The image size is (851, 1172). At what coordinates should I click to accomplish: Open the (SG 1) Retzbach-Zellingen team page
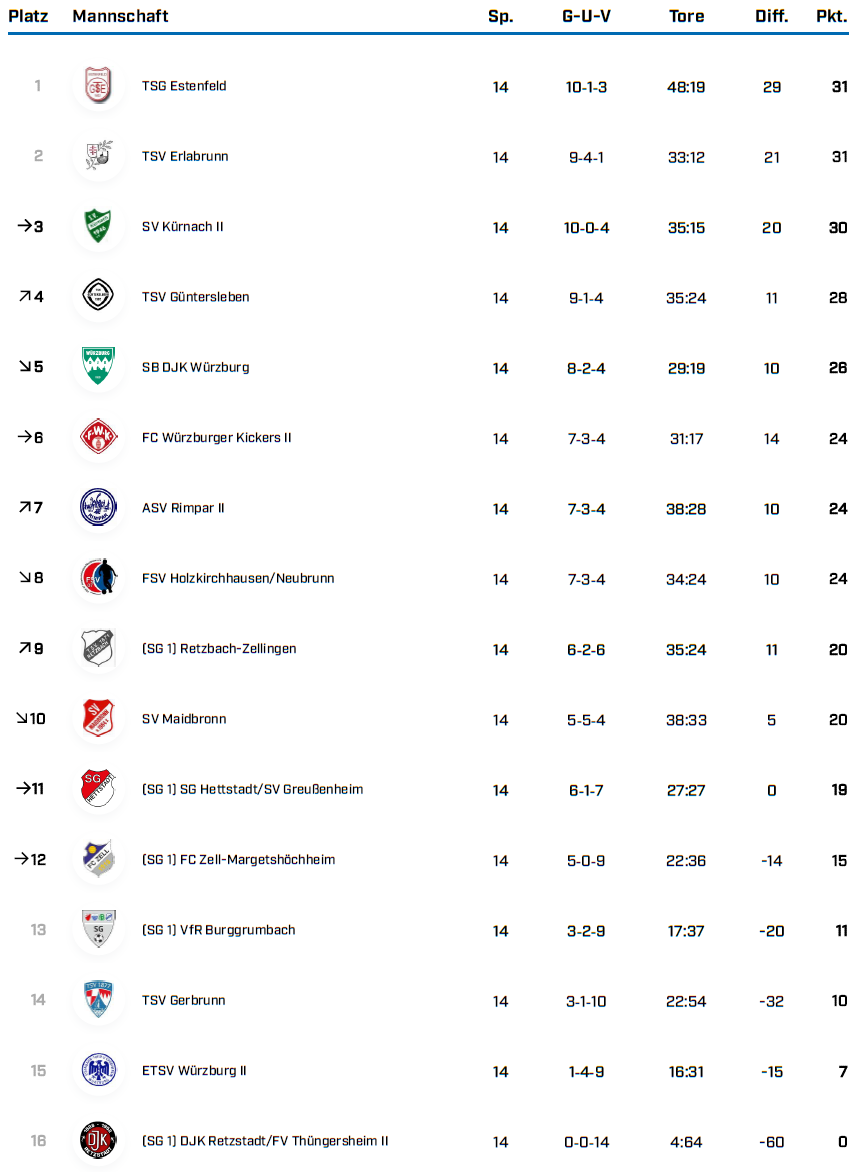(219, 649)
